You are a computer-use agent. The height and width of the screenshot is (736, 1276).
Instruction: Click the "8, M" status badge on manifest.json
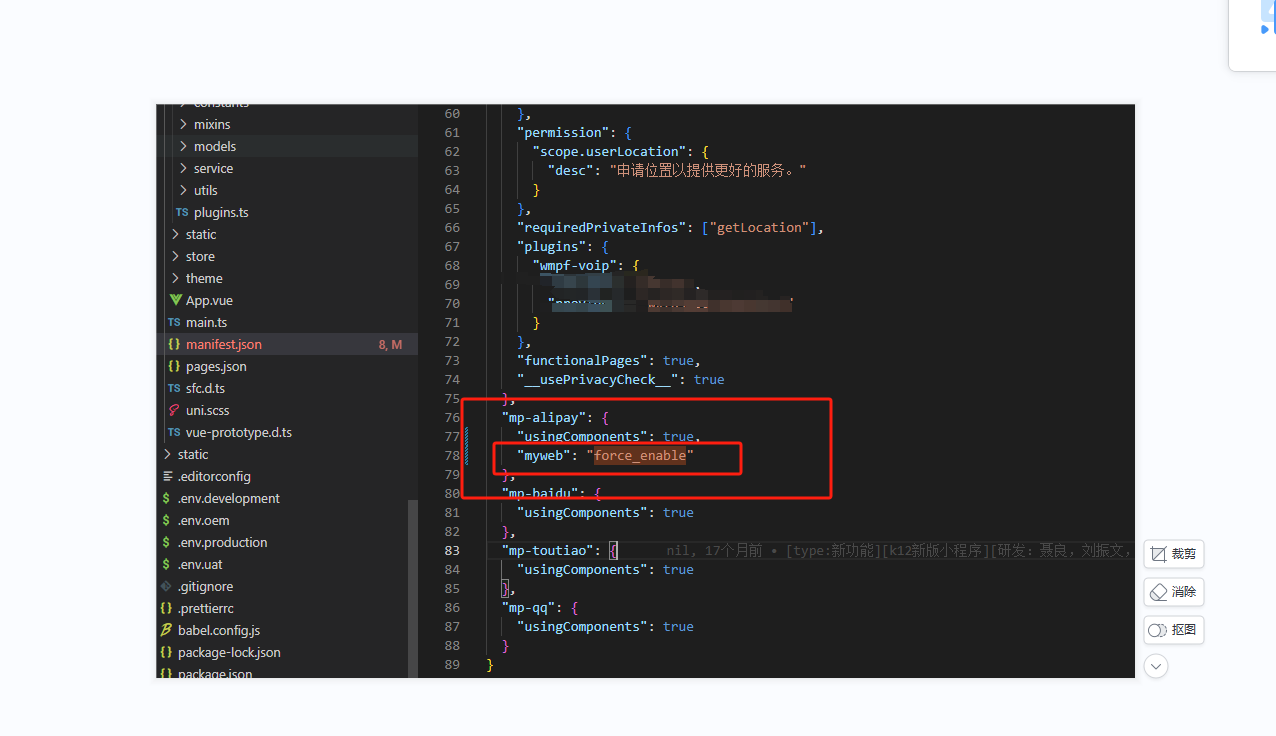(390, 344)
